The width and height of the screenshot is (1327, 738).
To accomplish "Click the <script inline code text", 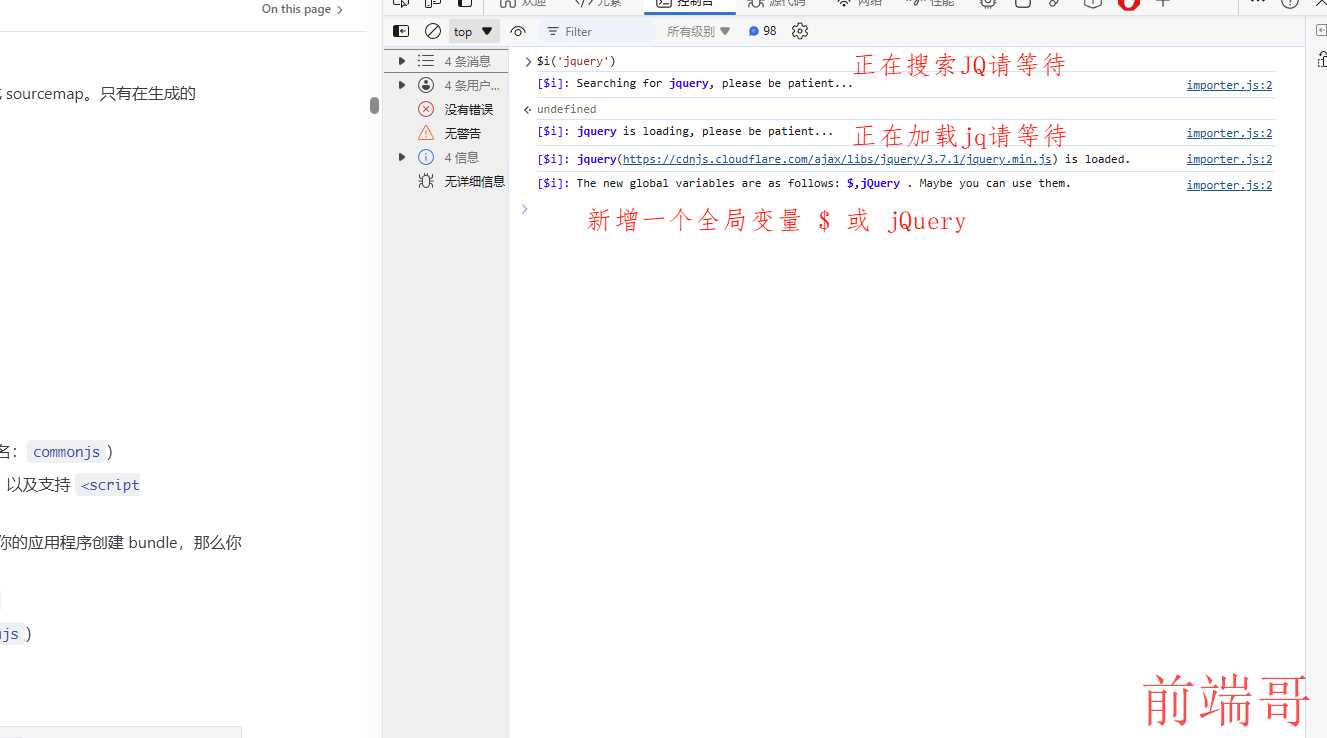I will click(109, 485).
